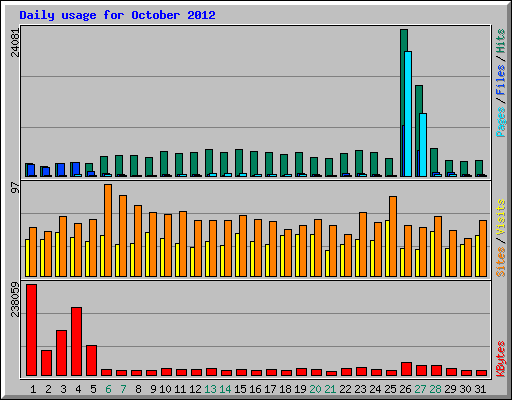The height and width of the screenshot is (400, 512).
Task: Select the red KBytes bar for day 2
Action: pos(46,363)
